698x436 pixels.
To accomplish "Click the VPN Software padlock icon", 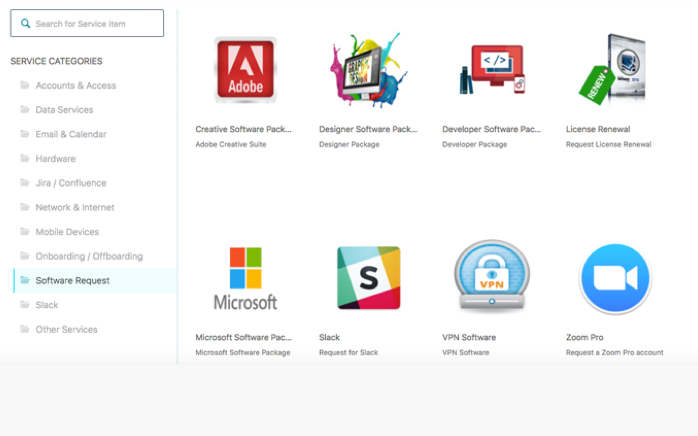I will pos(492,277).
